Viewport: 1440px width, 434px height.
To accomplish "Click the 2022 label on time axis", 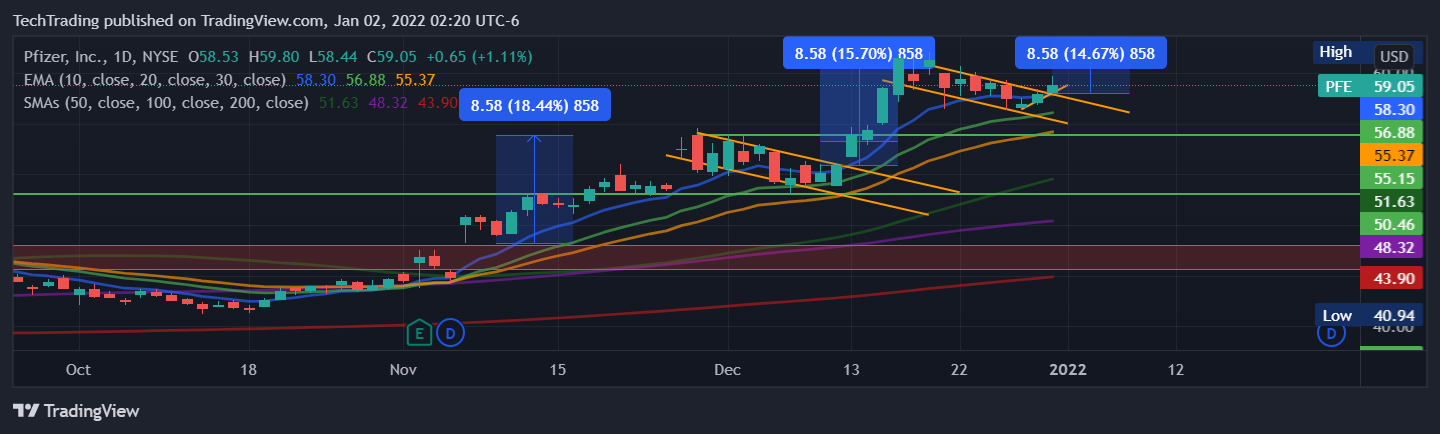I will pos(1069,369).
